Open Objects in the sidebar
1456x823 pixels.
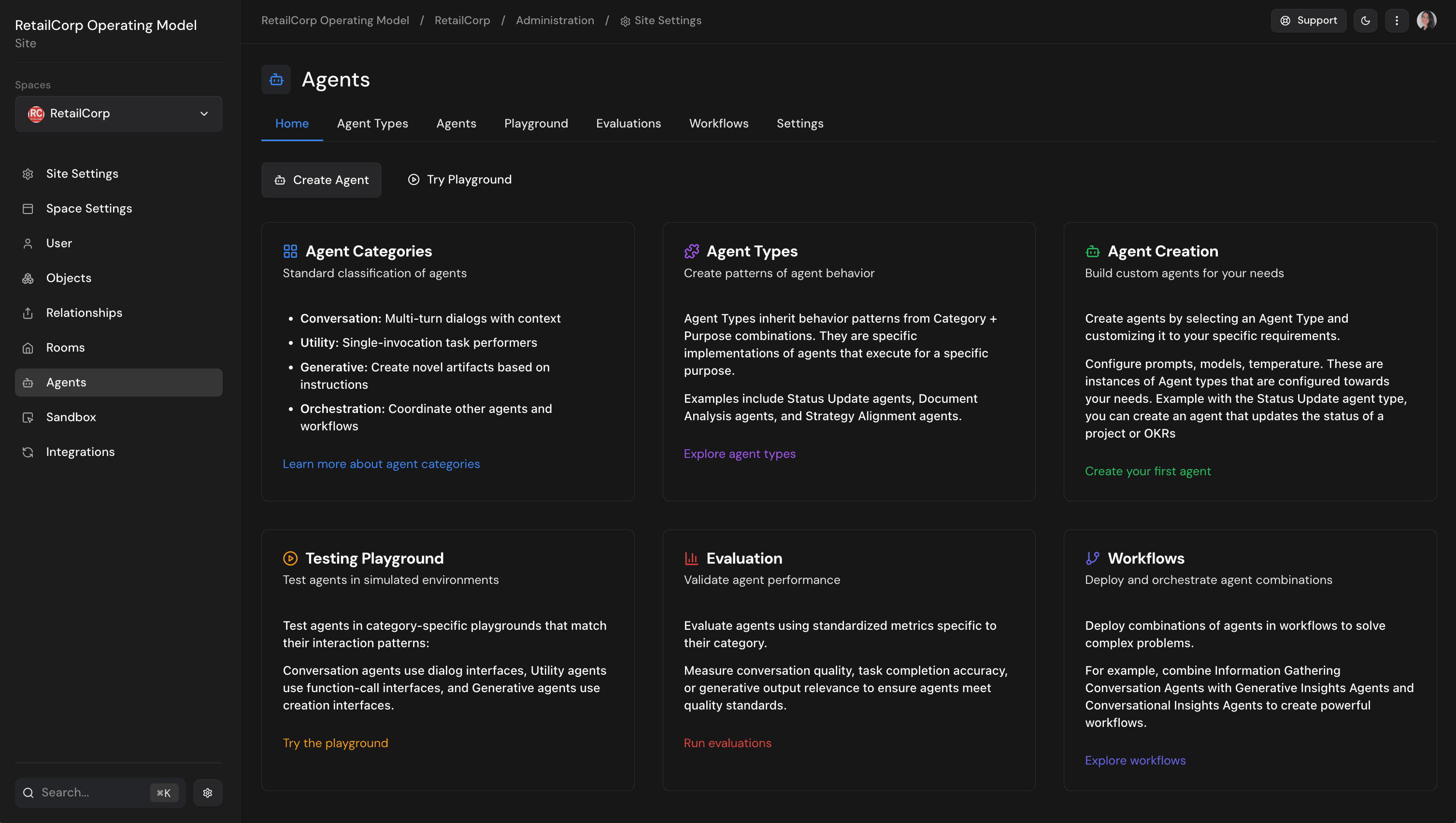coord(69,278)
